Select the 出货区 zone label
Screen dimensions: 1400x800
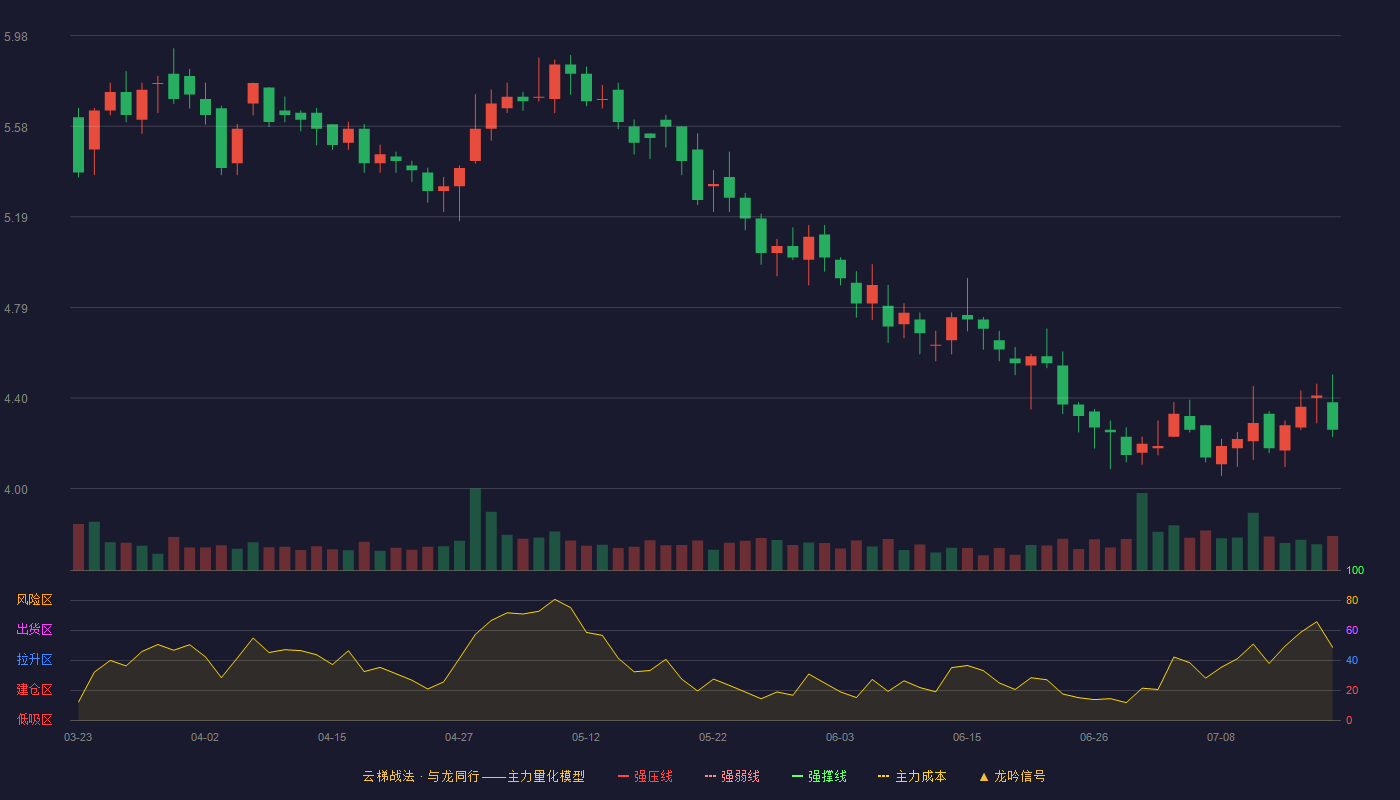34,630
